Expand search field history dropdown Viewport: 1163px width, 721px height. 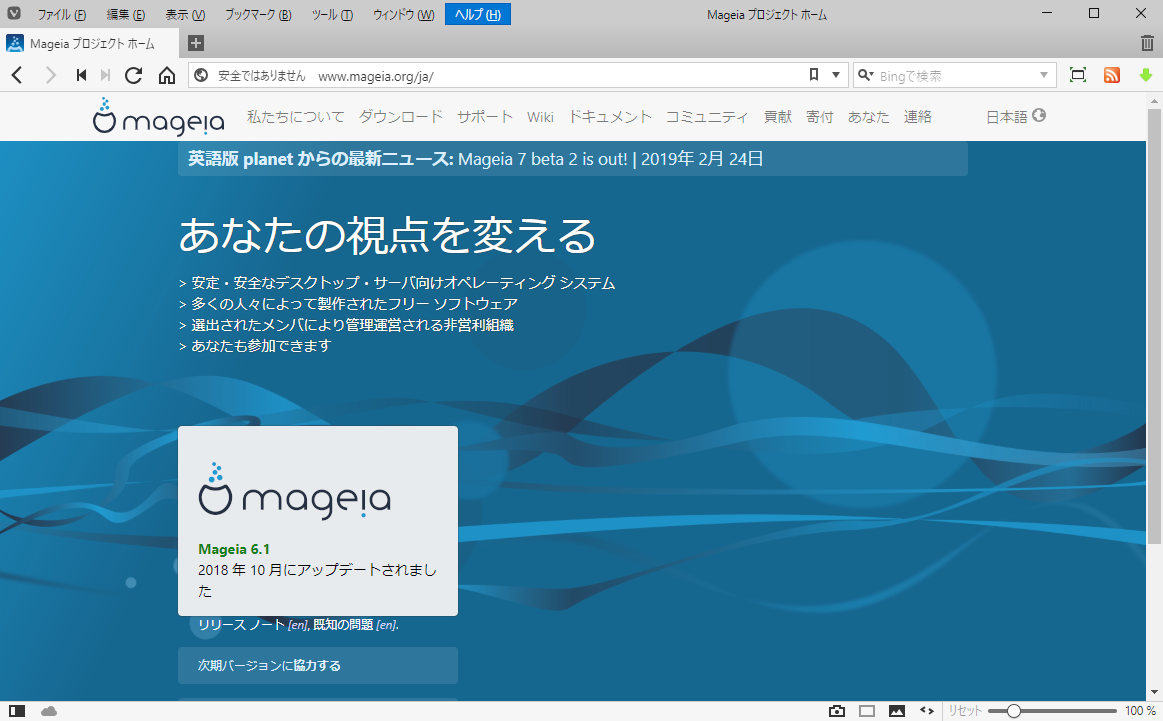coord(1044,75)
